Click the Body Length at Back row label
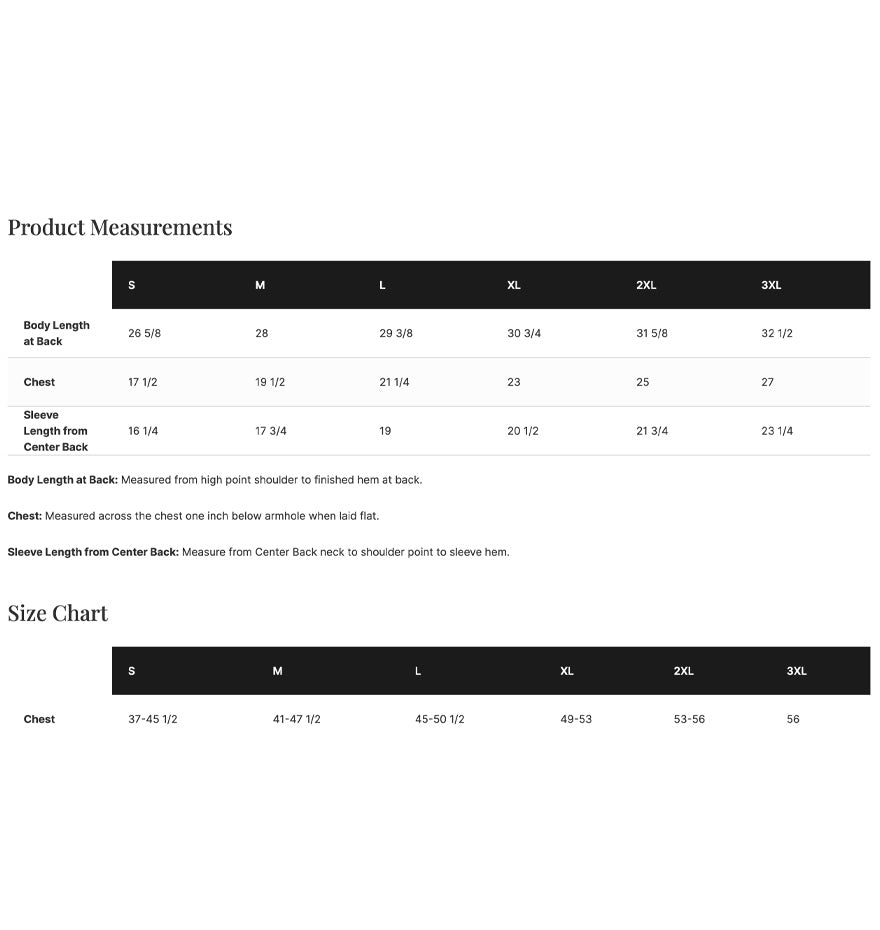Viewport: 880px width, 930px height. point(56,333)
